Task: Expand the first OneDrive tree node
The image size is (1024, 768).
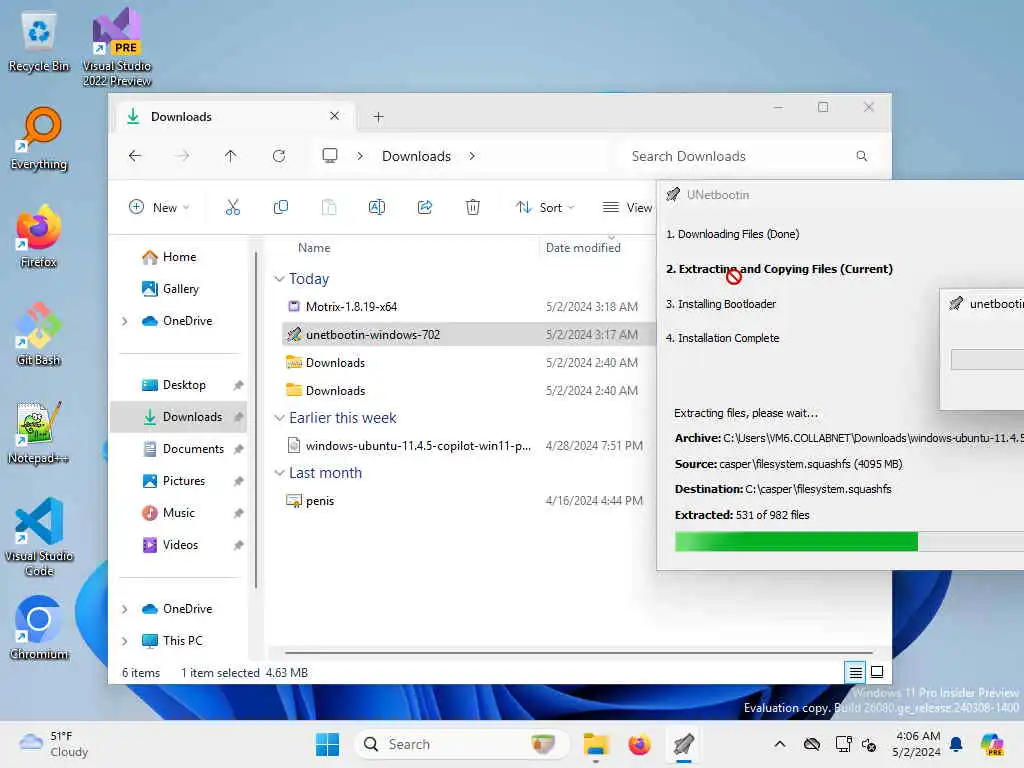Action: (x=125, y=321)
